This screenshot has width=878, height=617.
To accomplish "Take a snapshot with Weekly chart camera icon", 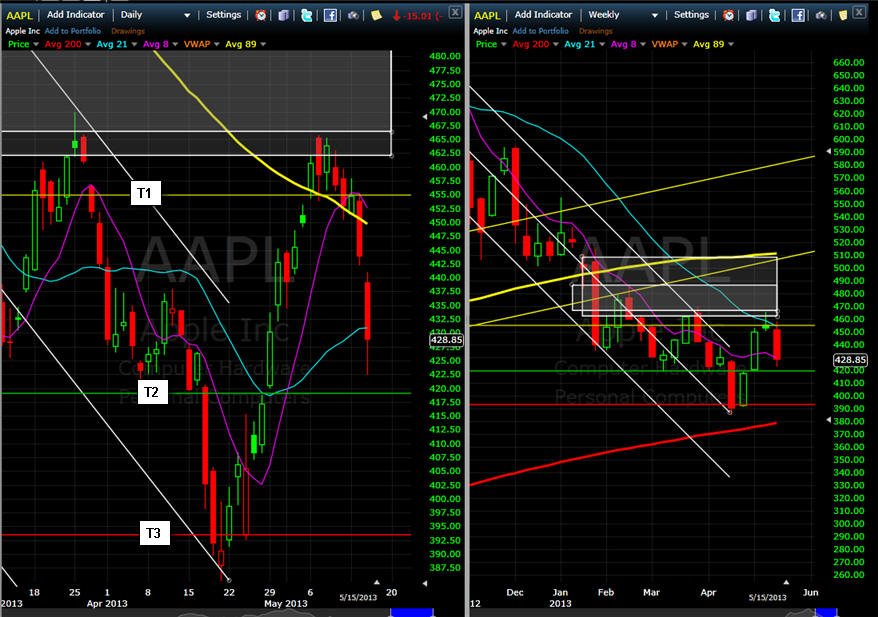I will point(821,15).
